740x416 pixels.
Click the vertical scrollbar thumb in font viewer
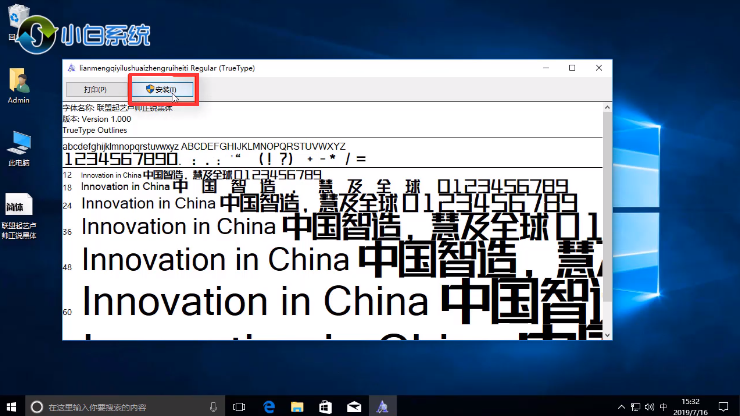pyautogui.click(x=607, y=208)
